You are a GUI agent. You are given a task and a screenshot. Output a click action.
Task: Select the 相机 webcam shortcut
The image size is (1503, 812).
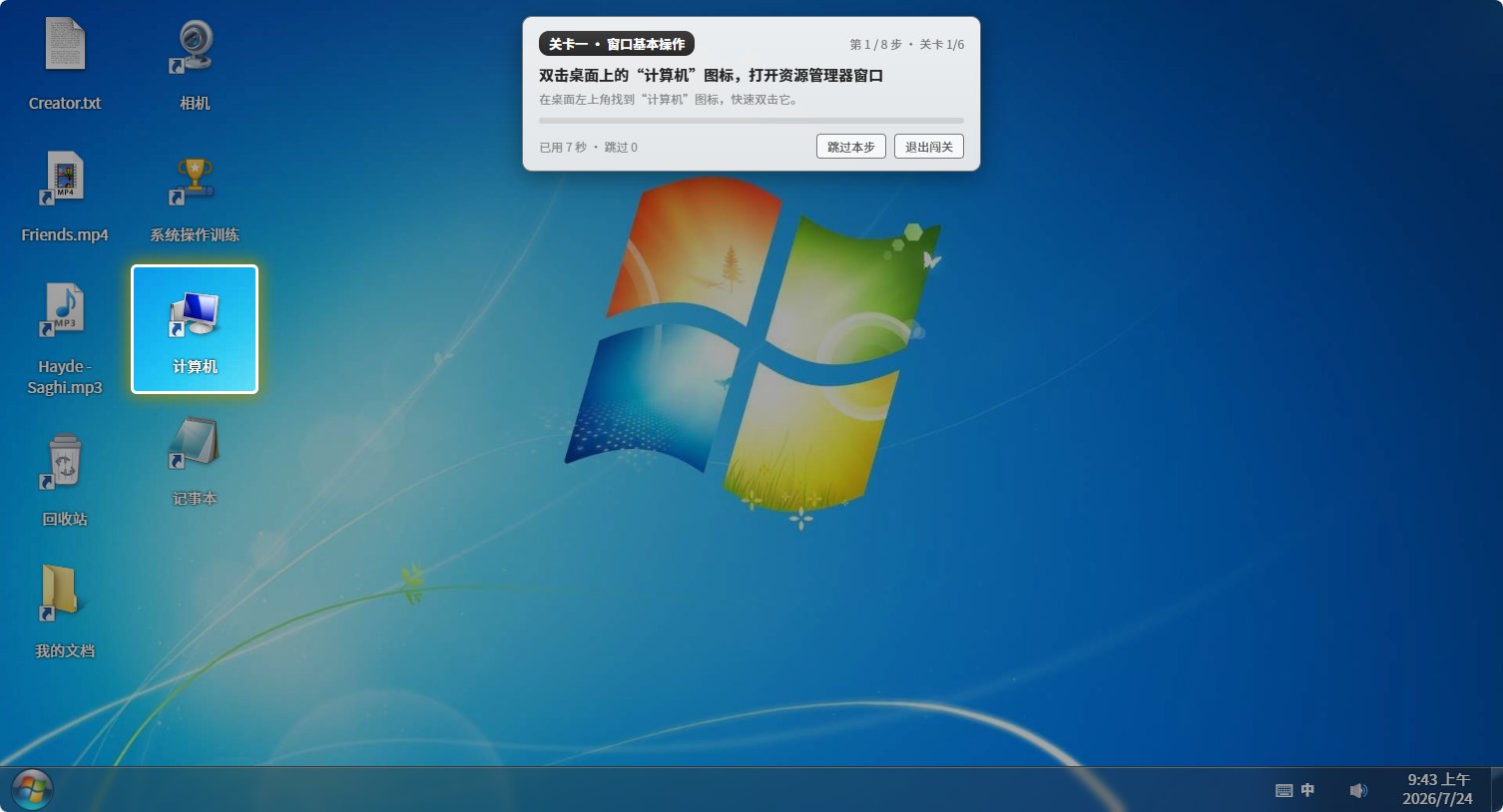(195, 66)
